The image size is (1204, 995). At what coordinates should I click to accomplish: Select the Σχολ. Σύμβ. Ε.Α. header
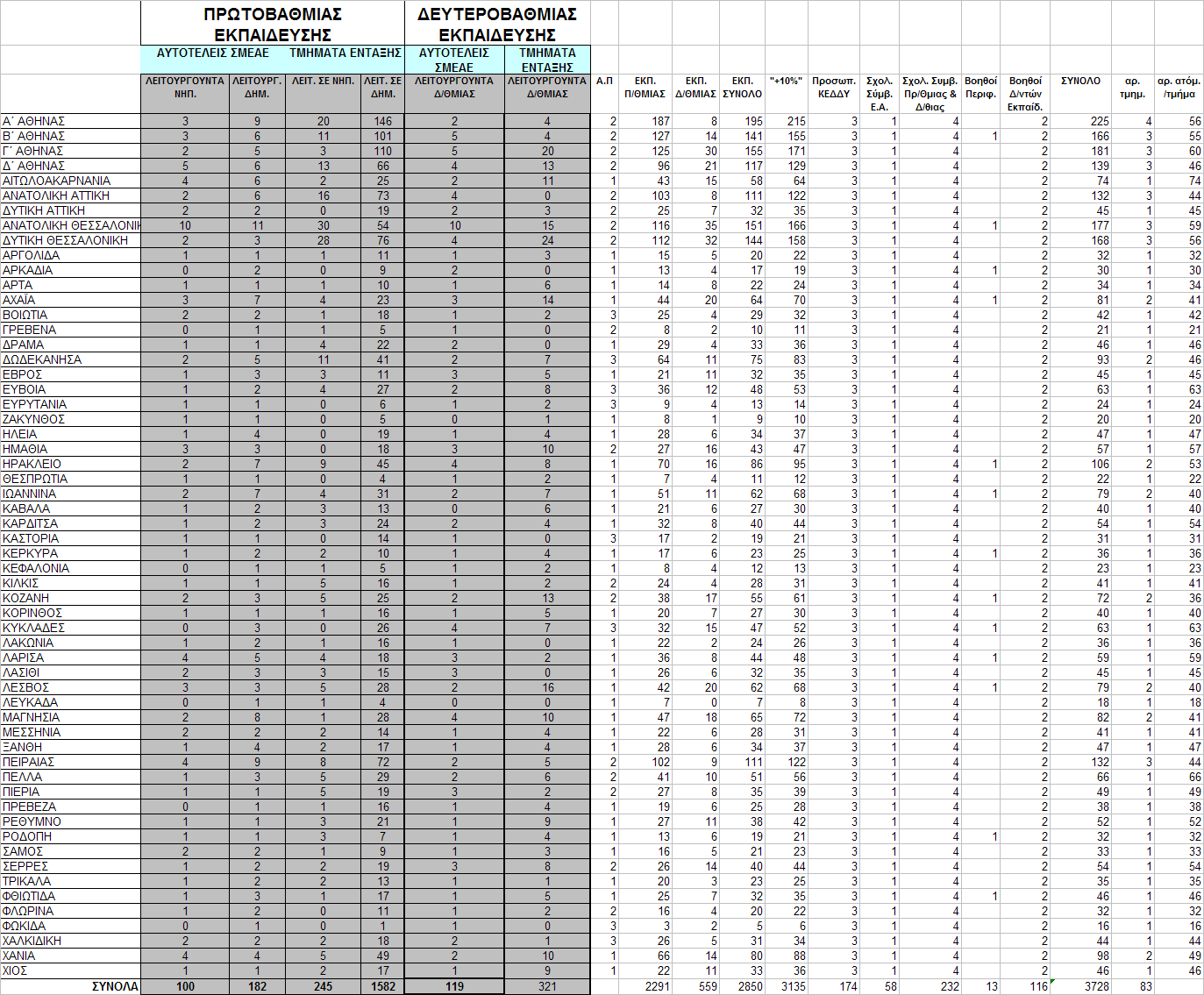pyautogui.click(x=879, y=94)
